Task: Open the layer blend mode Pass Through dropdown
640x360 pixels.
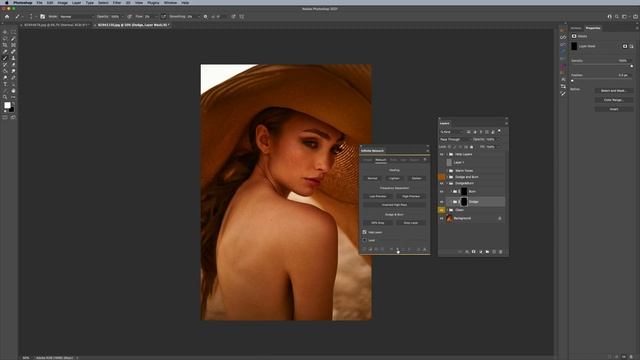Action: [455, 139]
